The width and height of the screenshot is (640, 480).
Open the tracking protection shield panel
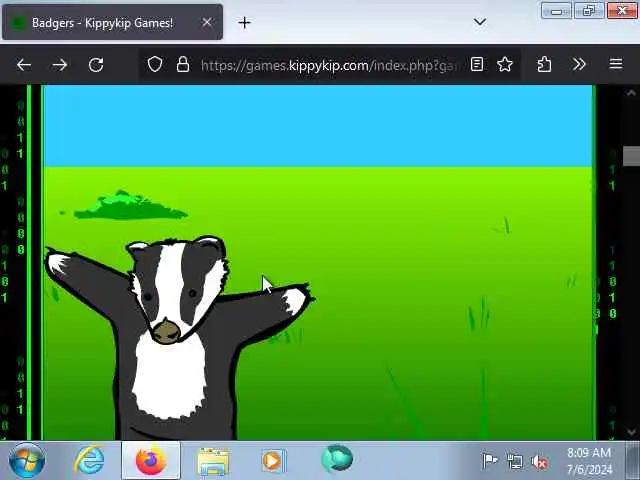point(155,64)
